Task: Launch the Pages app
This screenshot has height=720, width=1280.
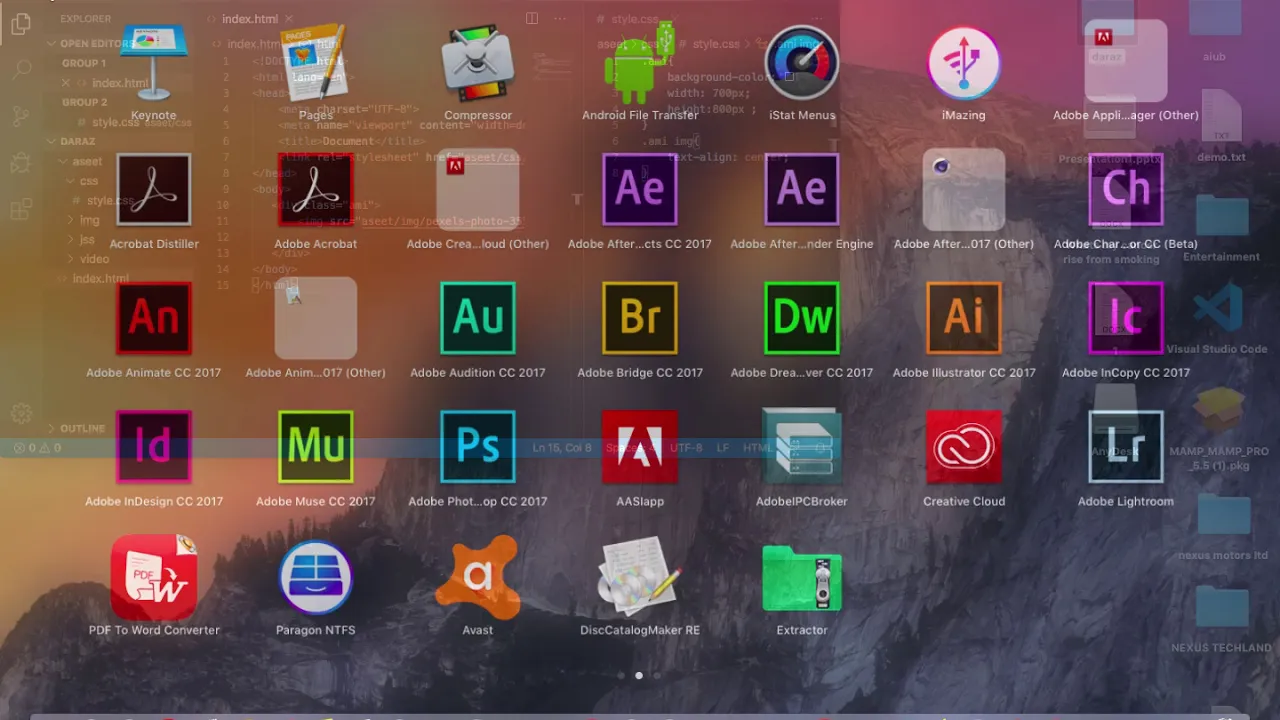Action: (x=316, y=62)
